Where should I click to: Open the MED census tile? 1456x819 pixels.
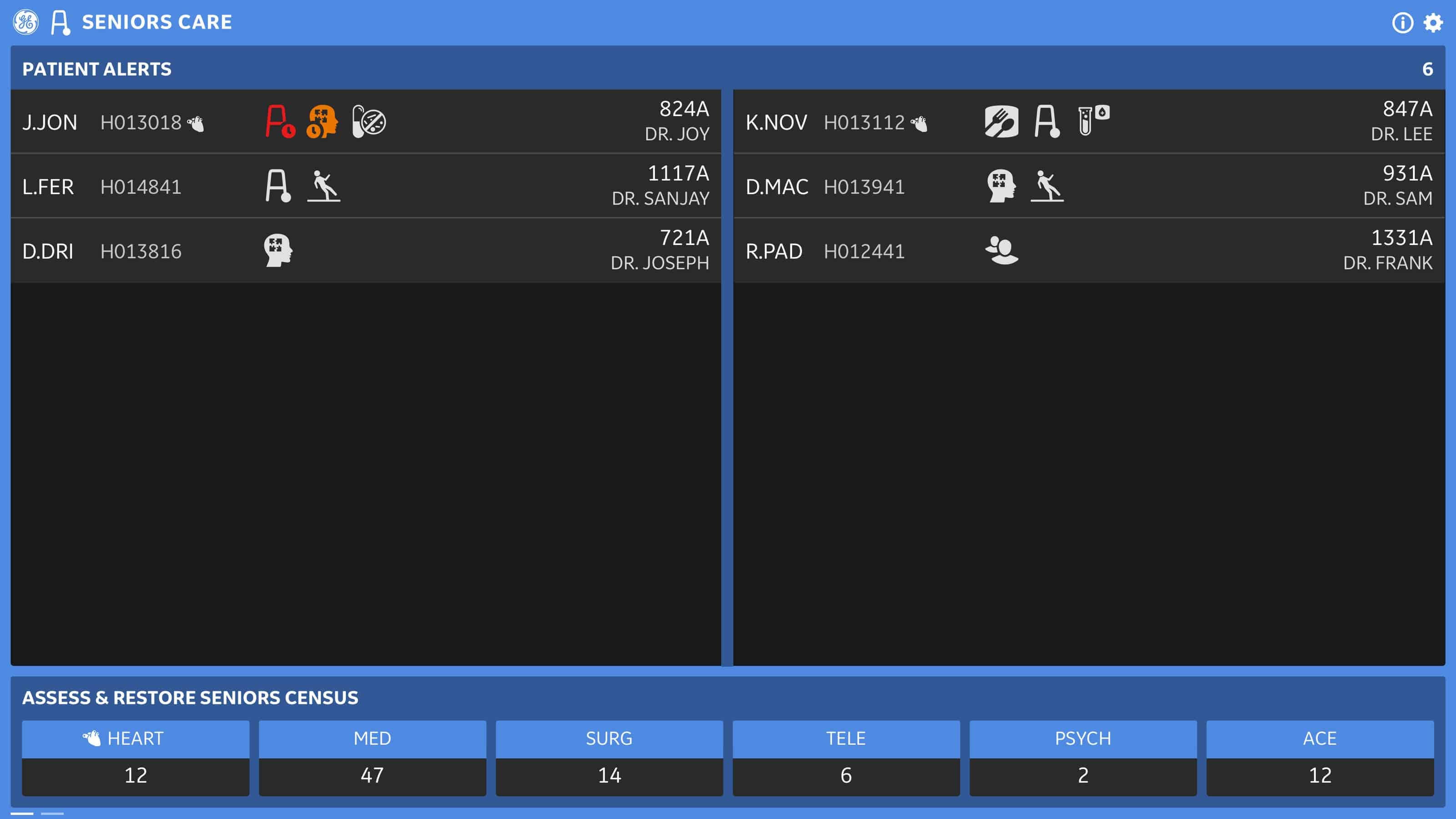pyautogui.click(x=373, y=758)
